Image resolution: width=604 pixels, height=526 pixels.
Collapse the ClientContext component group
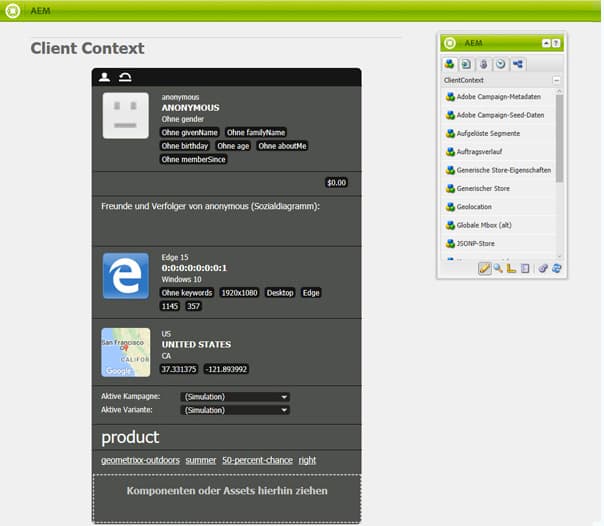point(556,80)
